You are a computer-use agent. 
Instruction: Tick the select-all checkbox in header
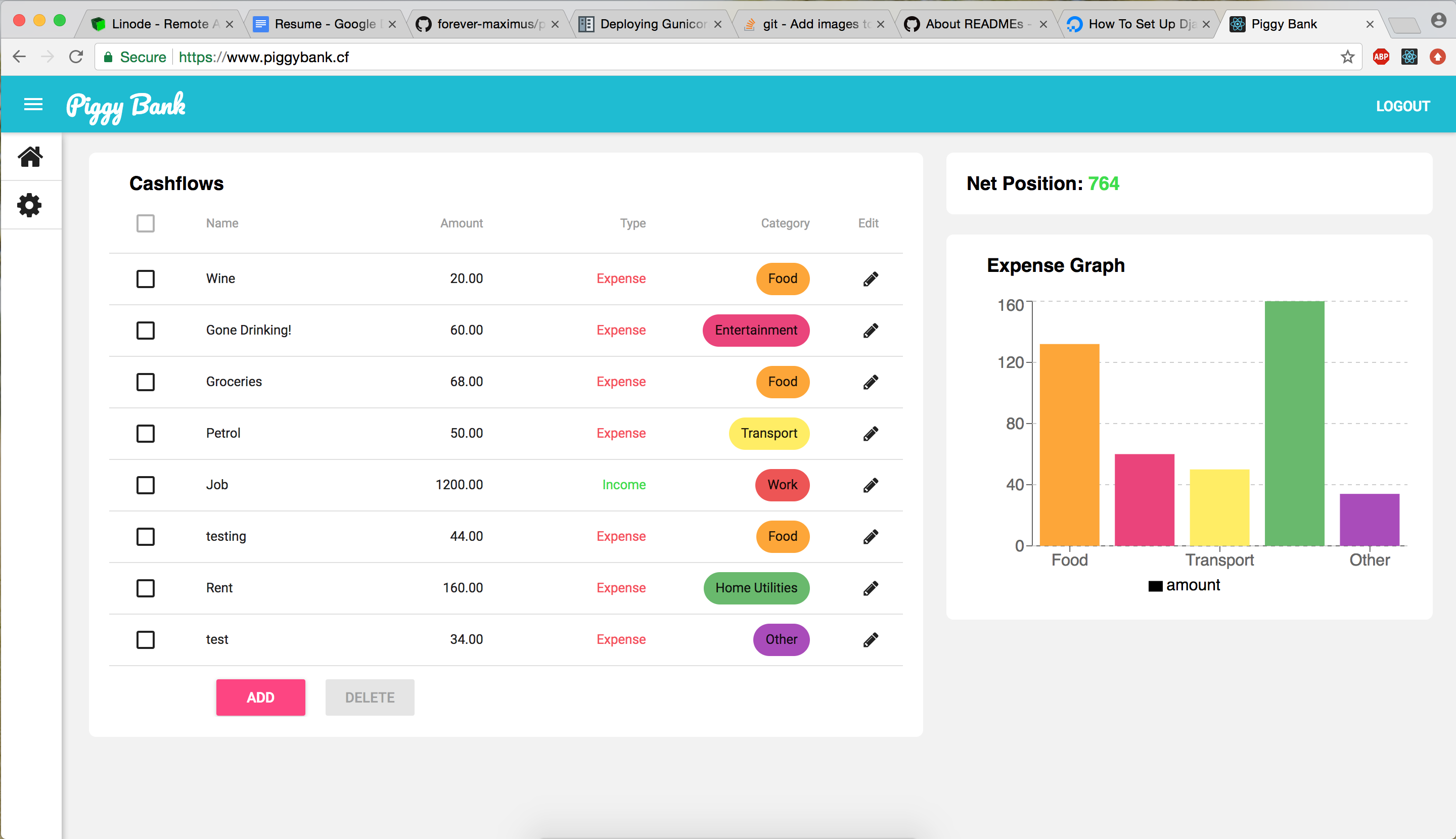tap(145, 223)
